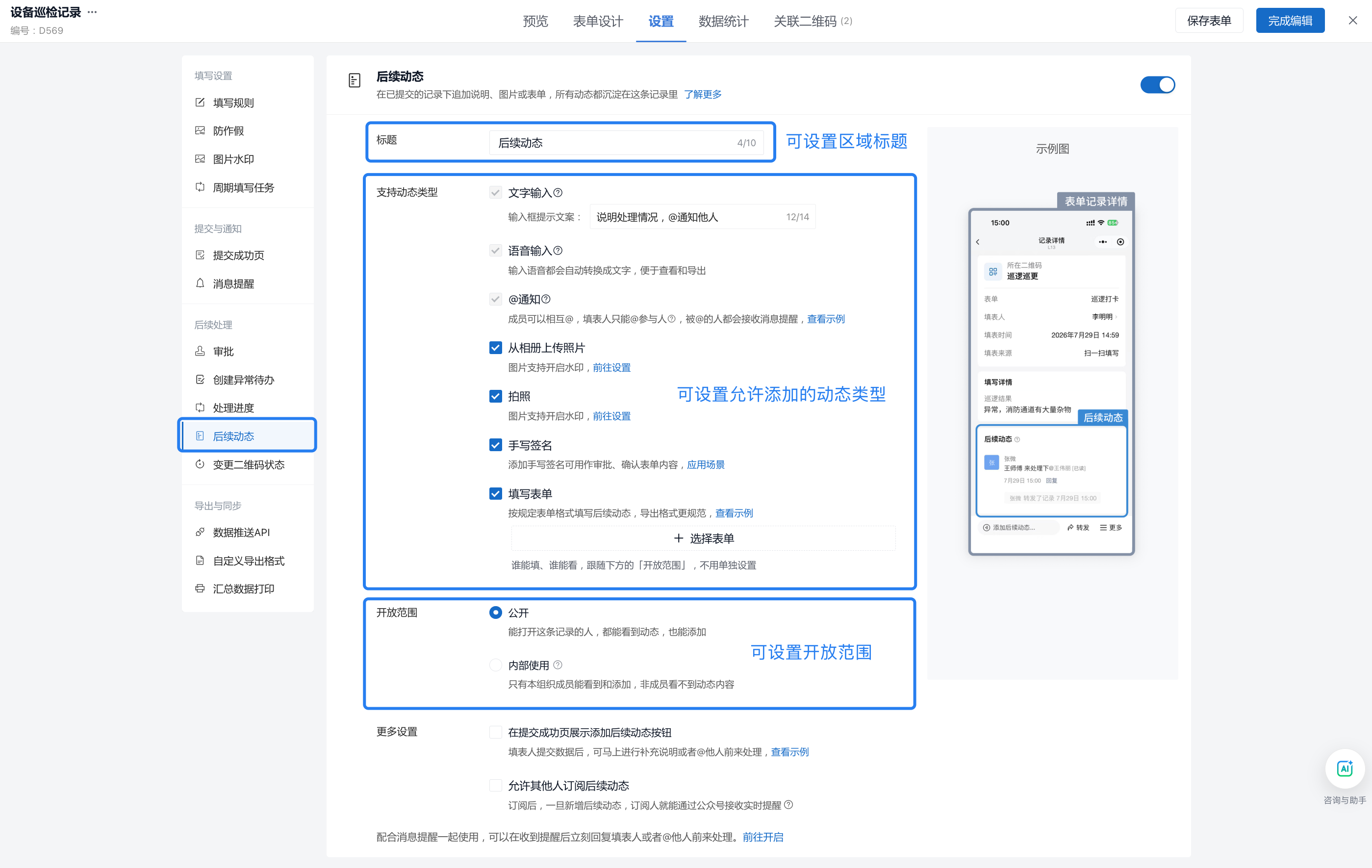The height and width of the screenshot is (868, 1372).
Task: Open 周期填写任务 settings
Action: (247, 187)
